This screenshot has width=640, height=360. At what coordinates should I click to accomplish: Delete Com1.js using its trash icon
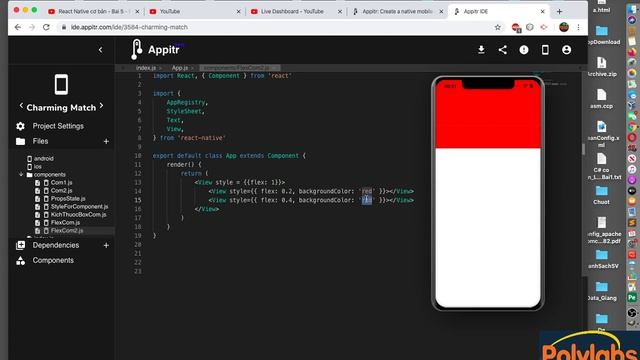46,183
